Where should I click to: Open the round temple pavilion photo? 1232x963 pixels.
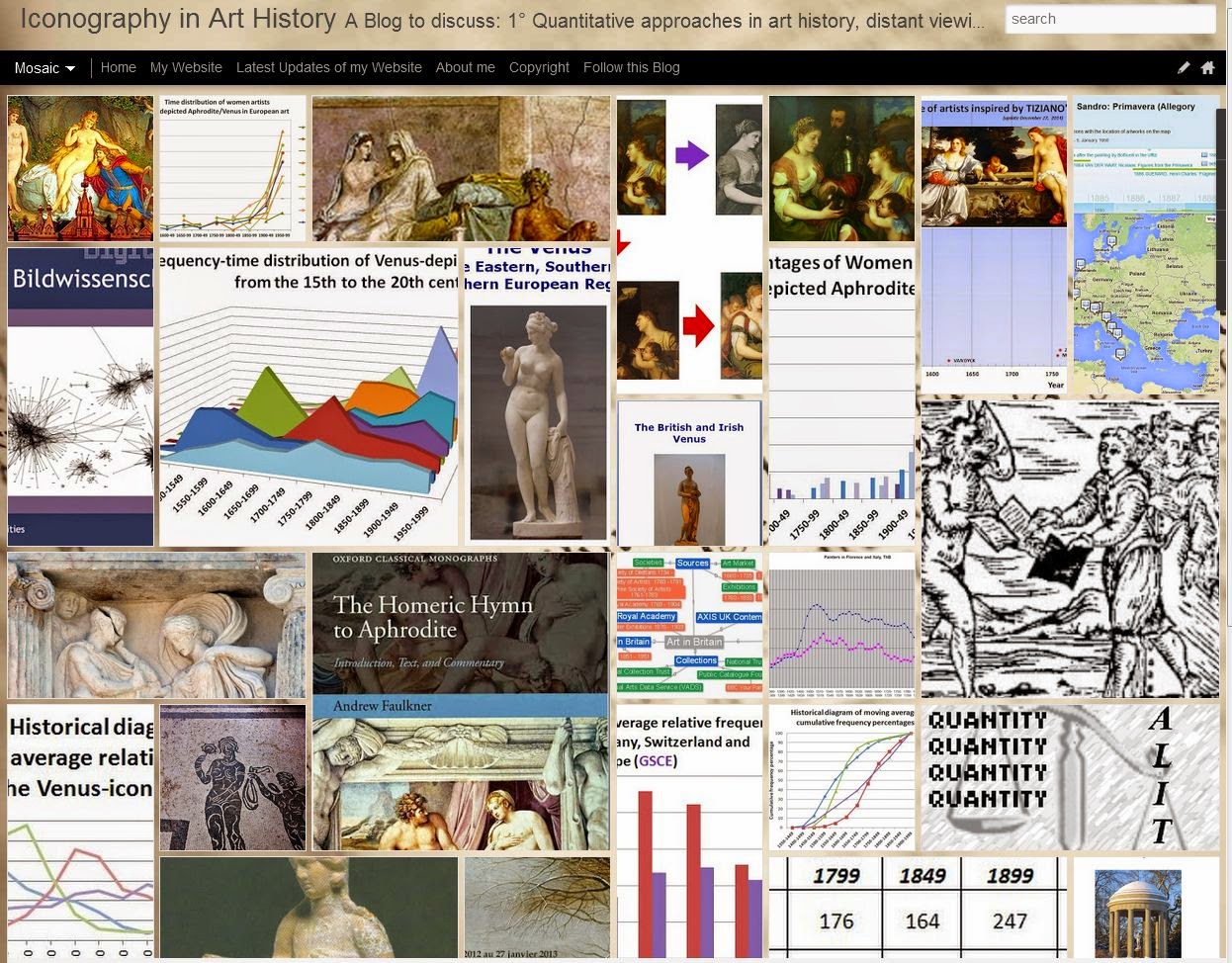(1146, 907)
